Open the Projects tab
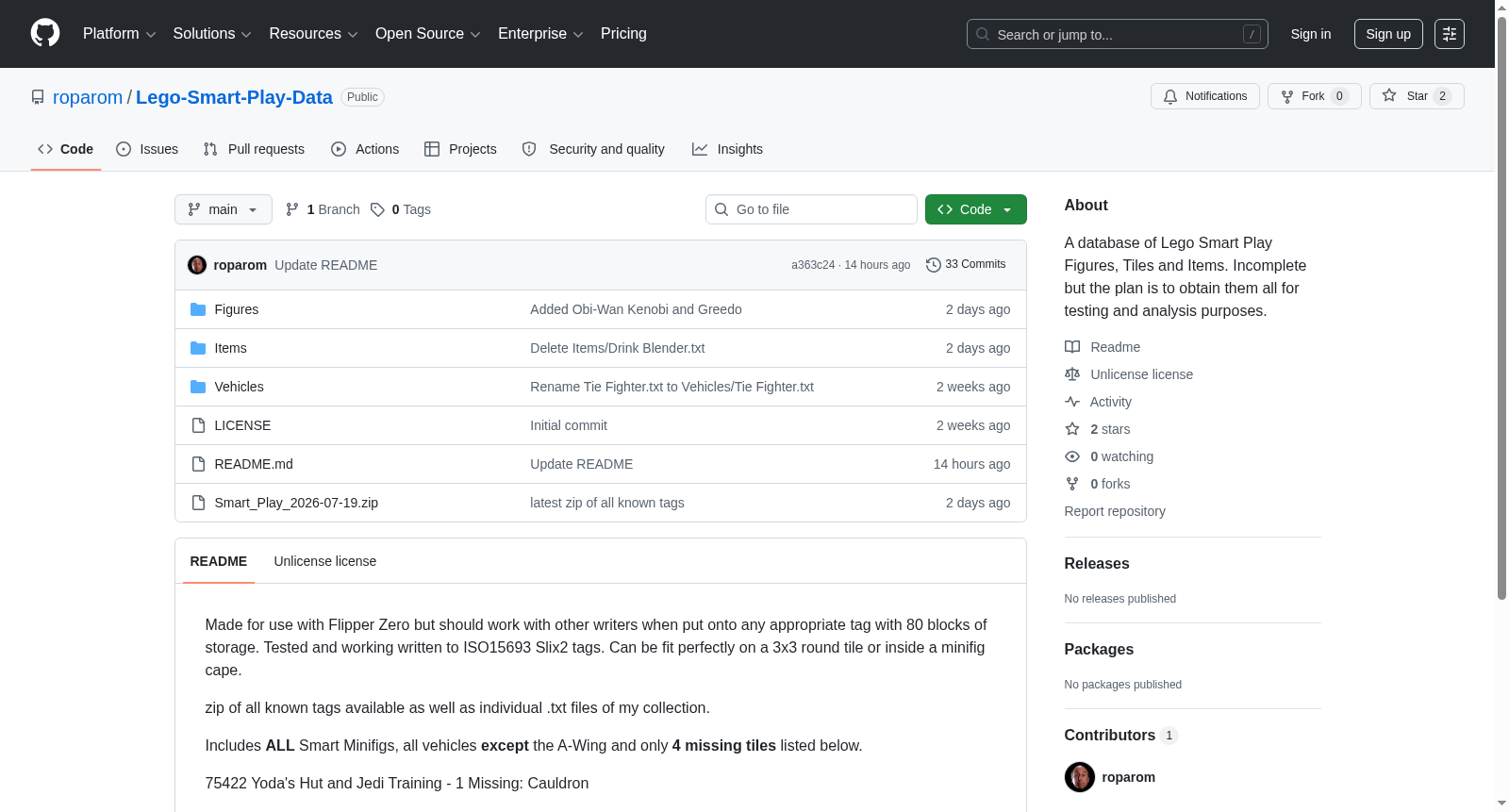 460,149
